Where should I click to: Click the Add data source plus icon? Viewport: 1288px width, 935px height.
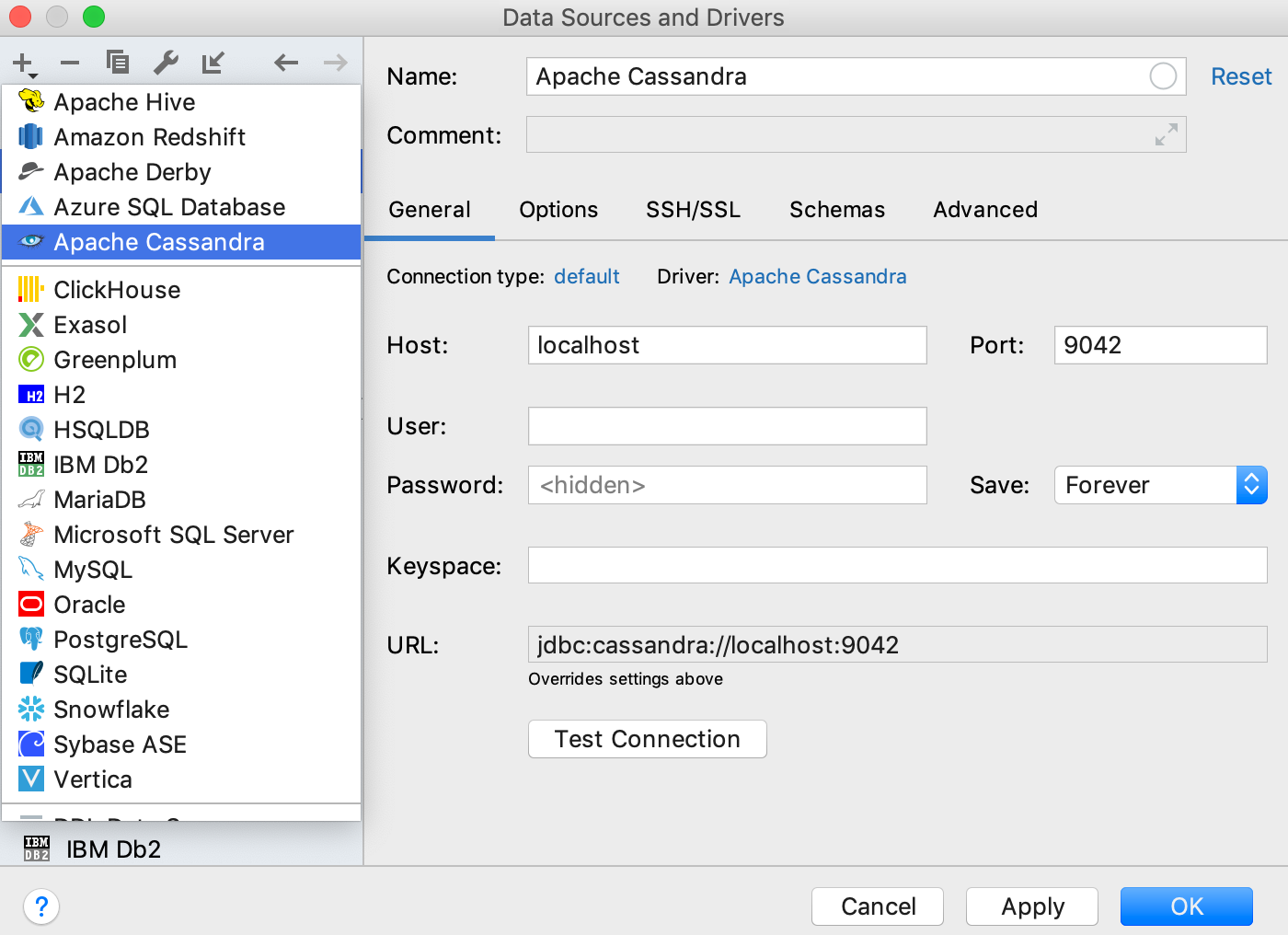[24, 63]
